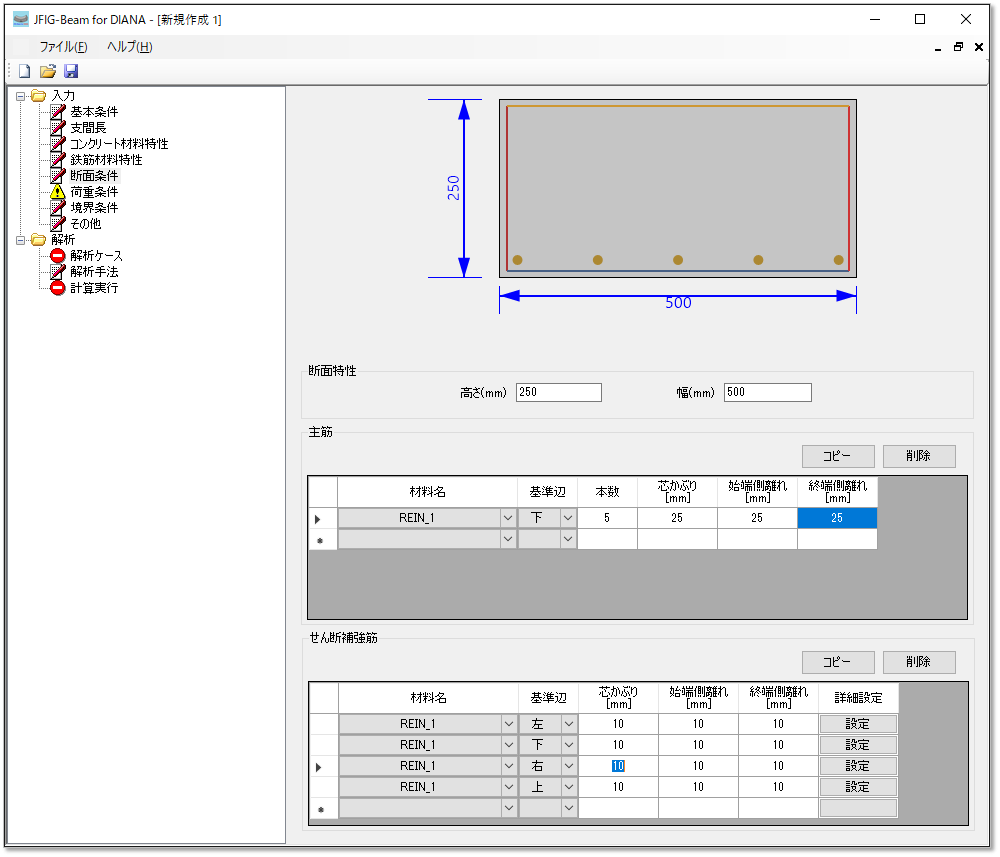Click コピー button in 主筋 section
This screenshot has width=1000, height=857.
[838, 456]
